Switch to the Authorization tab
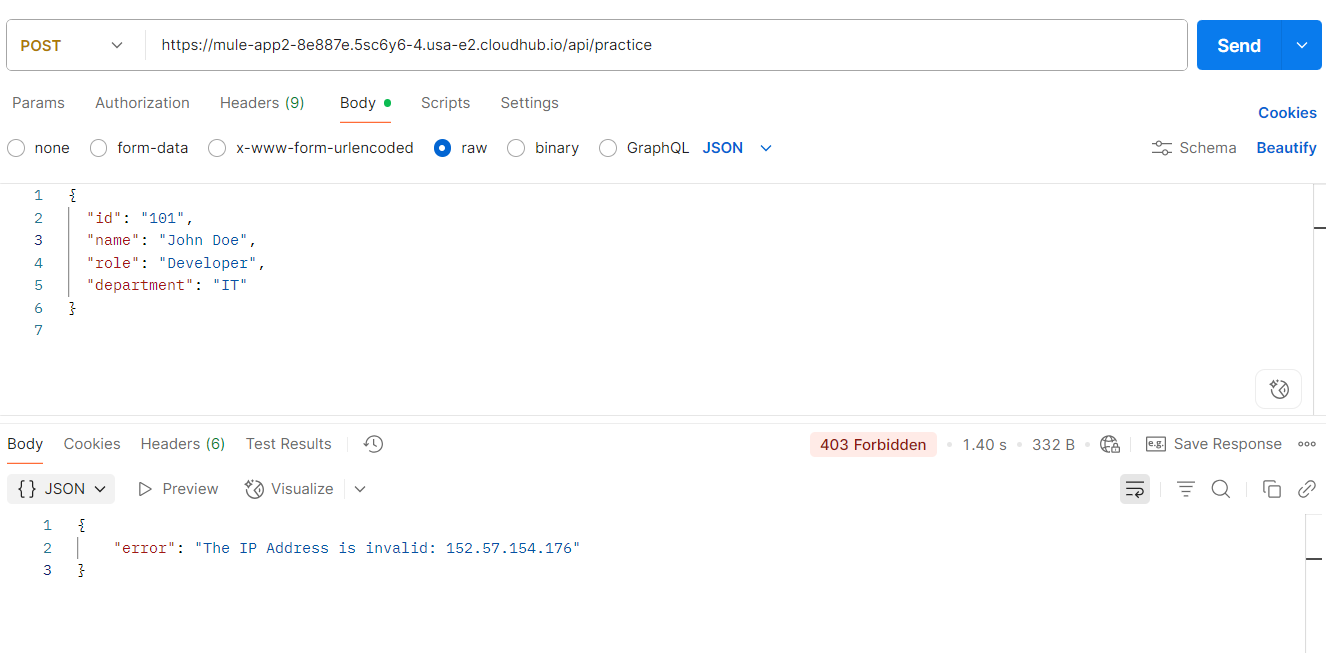 click(x=142, y=103)
